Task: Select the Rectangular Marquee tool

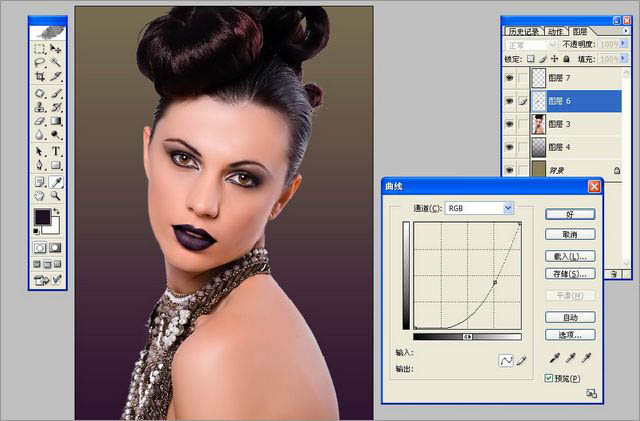Action: [x=39, y=47]
